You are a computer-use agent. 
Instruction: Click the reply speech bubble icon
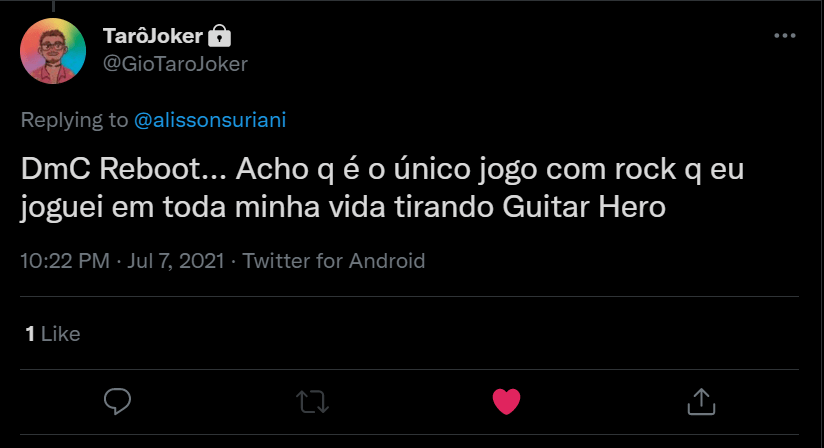[118, 401]
